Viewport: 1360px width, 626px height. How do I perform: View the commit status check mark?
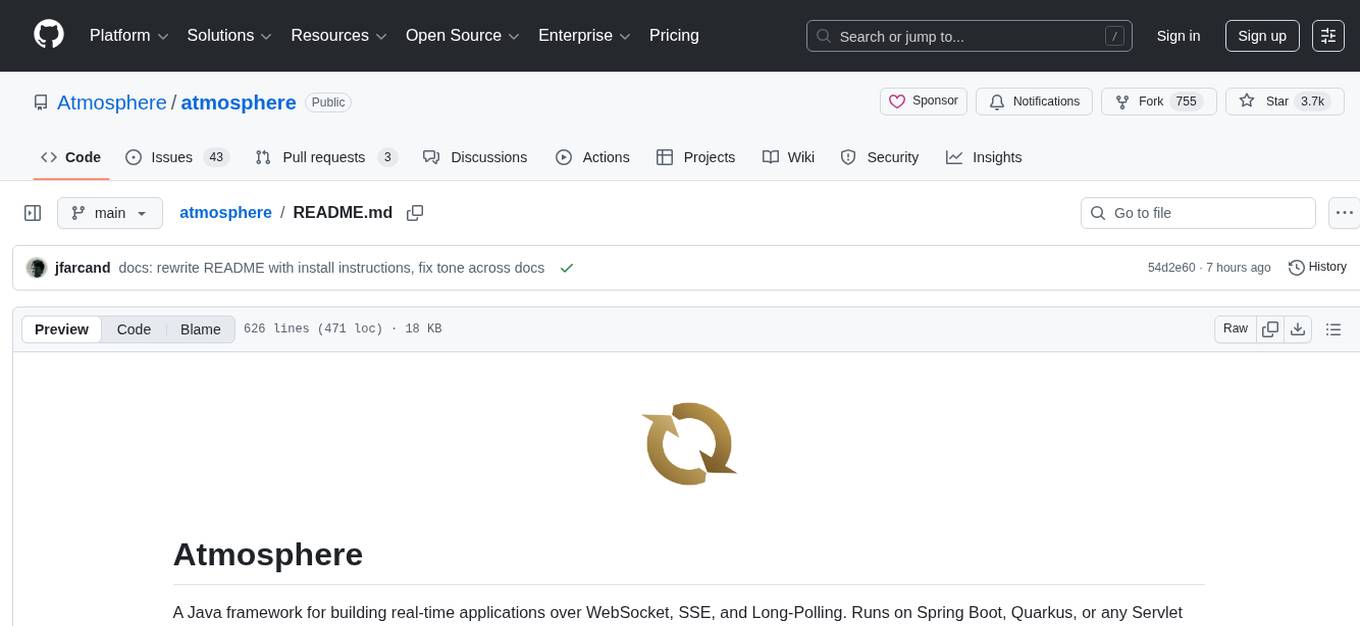tap(567, 268)
